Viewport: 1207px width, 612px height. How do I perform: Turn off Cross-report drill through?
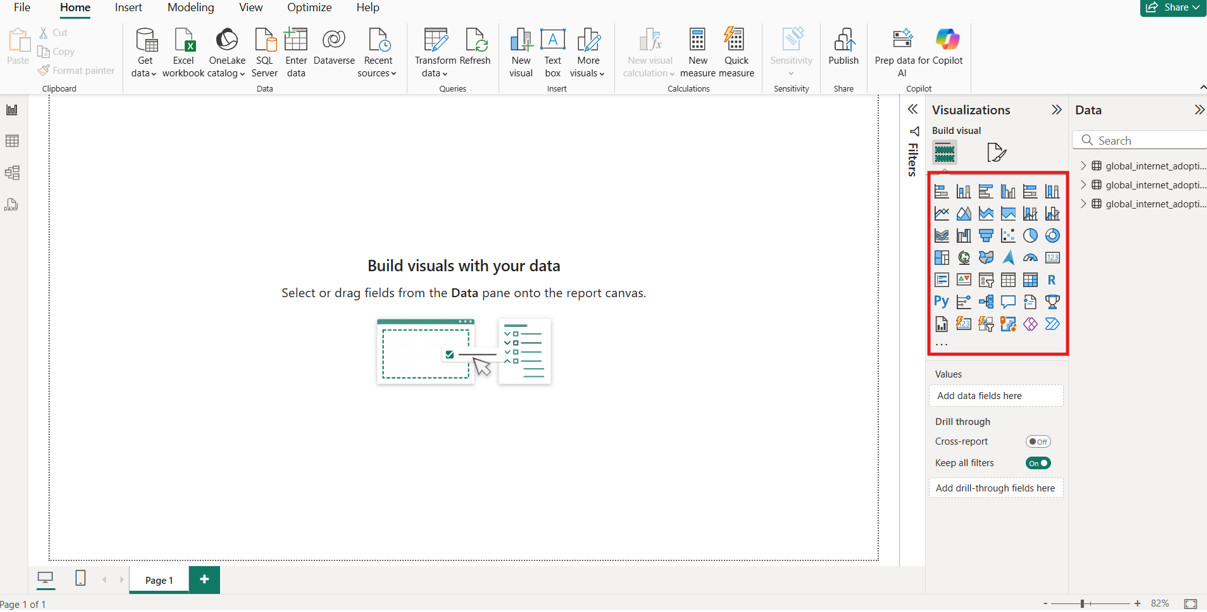1038,441
